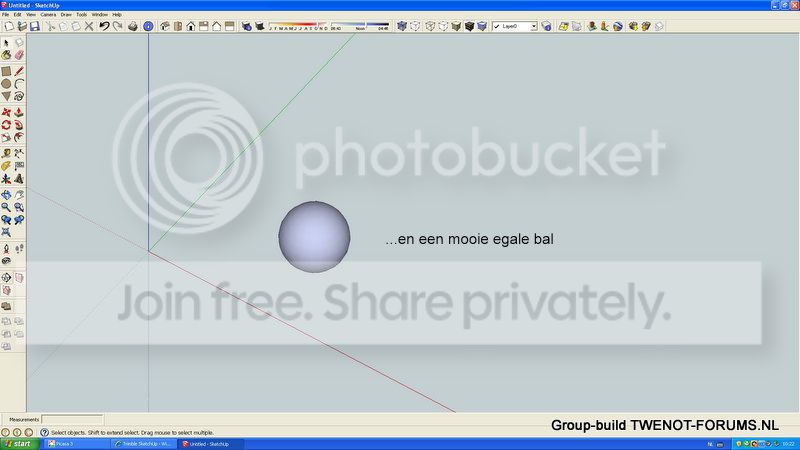Click the Zoom Extents tool
The image size is (800, 450).
(6, 233)
